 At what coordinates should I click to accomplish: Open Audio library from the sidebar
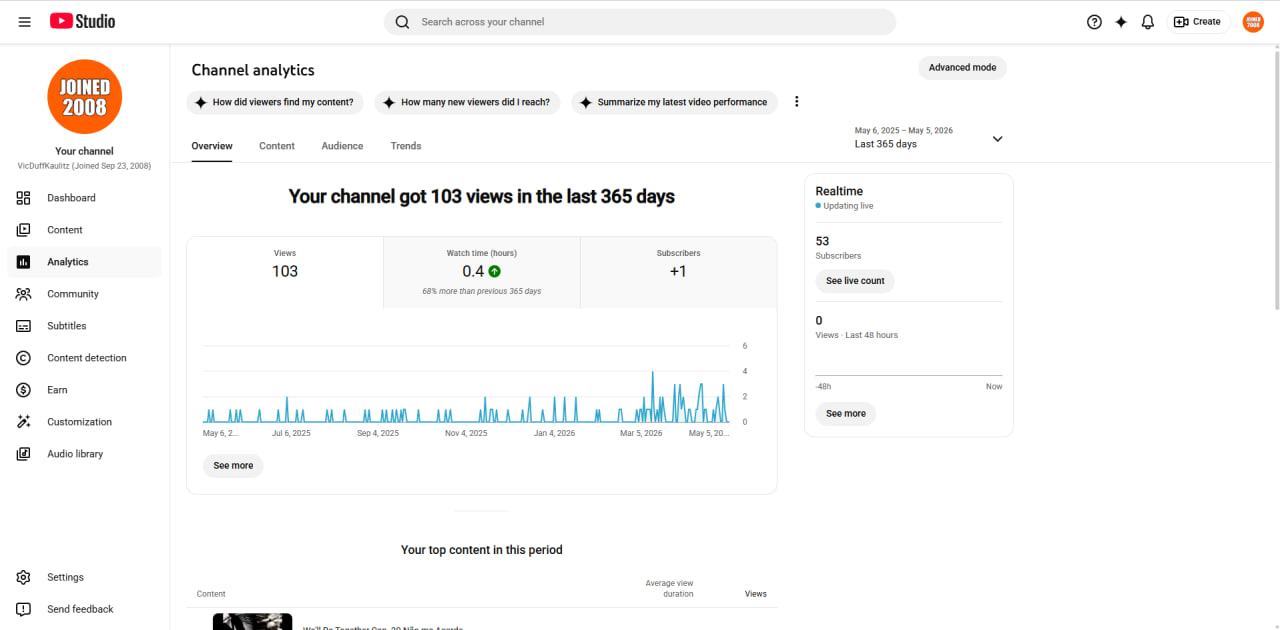(x=84, y=454)
